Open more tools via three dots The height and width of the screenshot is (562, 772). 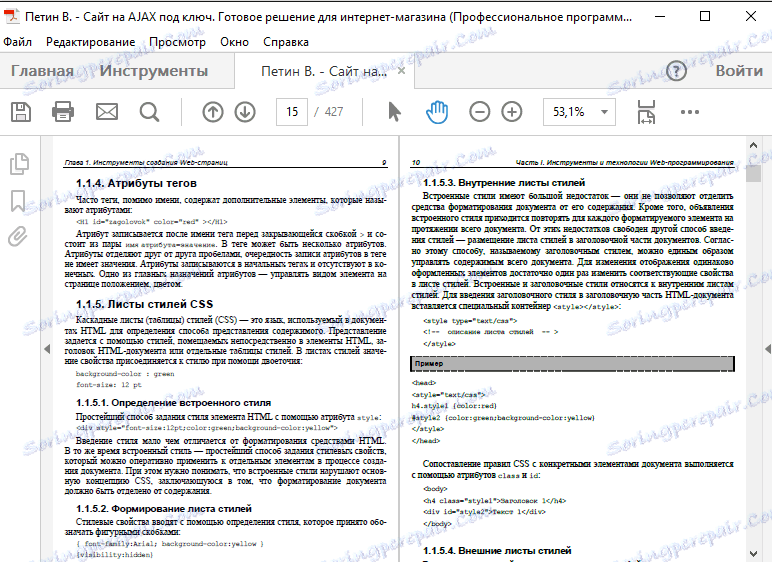tap(689, 112)
